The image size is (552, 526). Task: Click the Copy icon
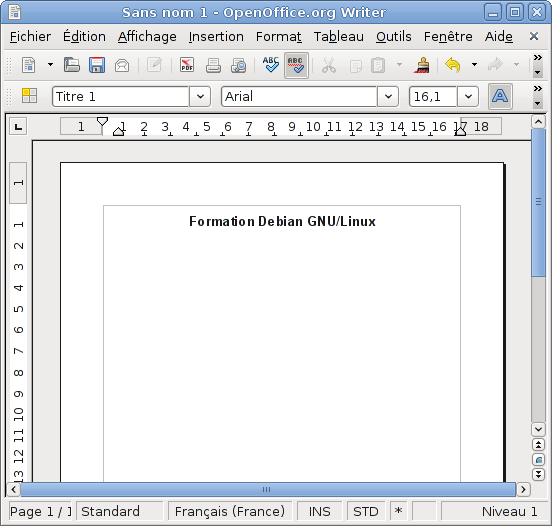coord(356,66)
